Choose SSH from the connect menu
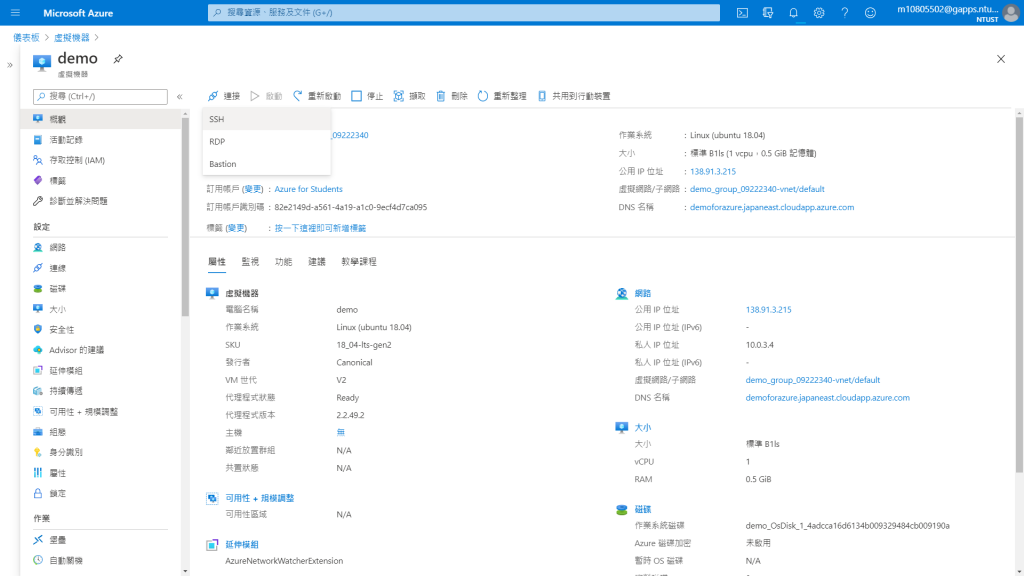Image resolution: width=1024 pixels, height=576 pixels. point(266,119)
